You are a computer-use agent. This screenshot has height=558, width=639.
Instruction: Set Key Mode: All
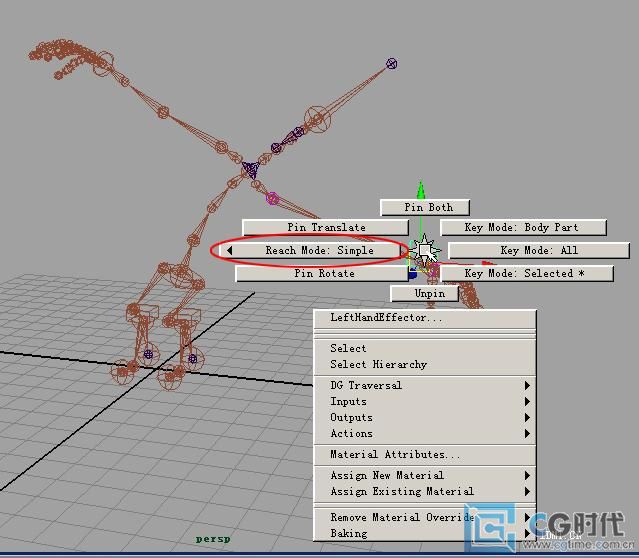pos(539,250)
